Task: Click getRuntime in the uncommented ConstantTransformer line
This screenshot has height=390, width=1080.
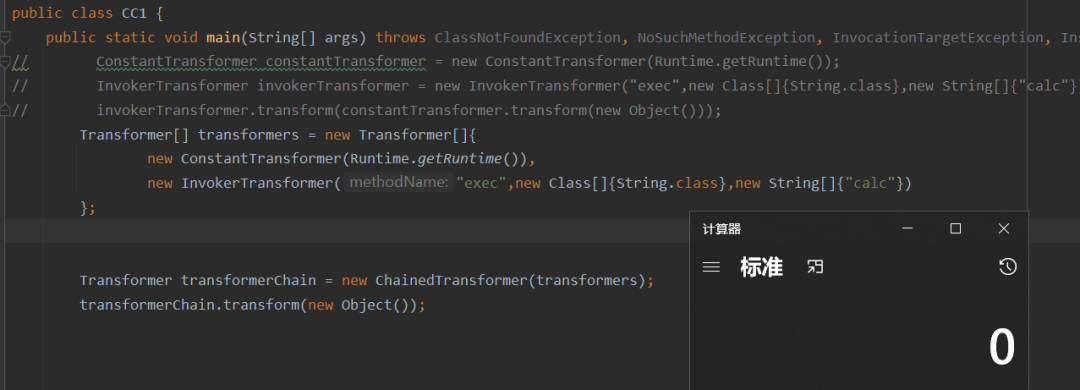Action: pyautogui.click(x=460, y=159)
